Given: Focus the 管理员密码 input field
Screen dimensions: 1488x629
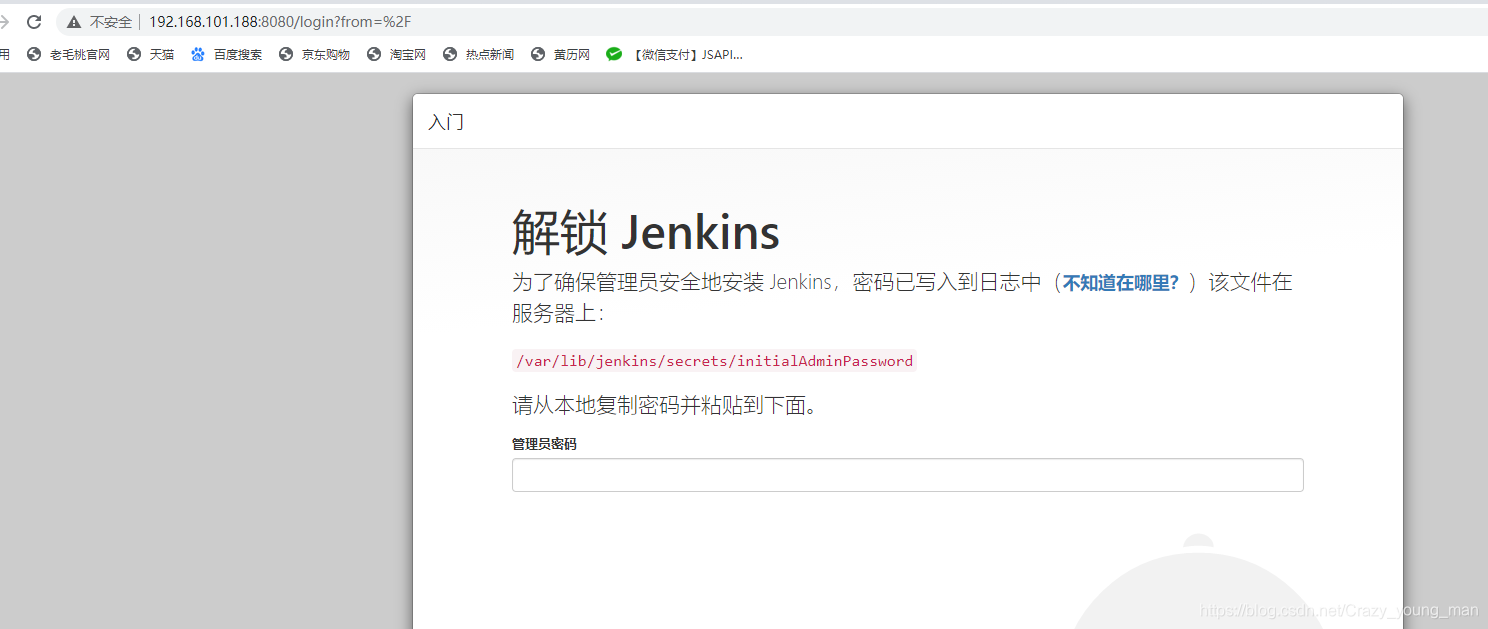Looking at the screenshot, I should click(908, 475).
